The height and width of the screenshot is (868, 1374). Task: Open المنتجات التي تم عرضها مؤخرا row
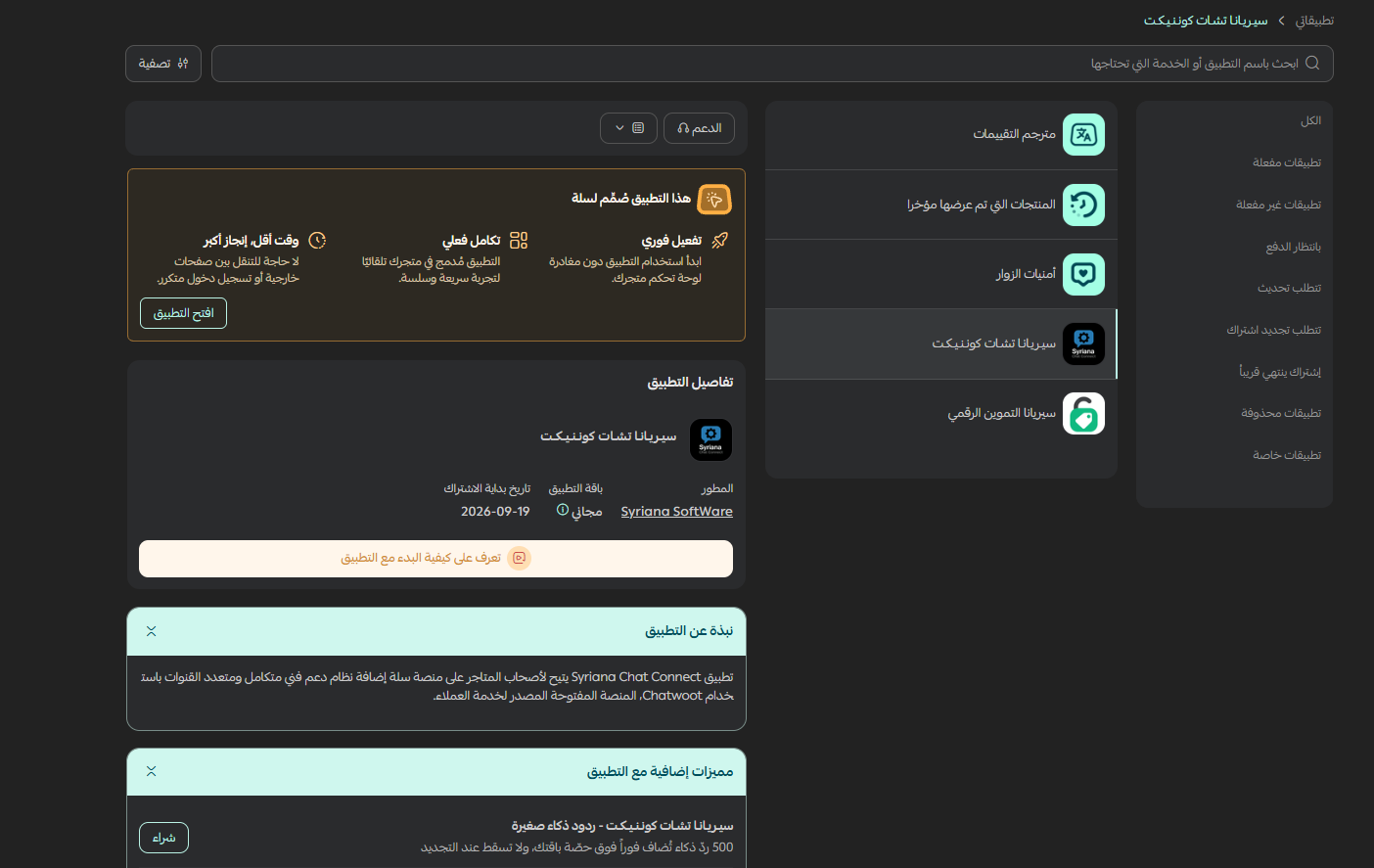pos(941,205)
